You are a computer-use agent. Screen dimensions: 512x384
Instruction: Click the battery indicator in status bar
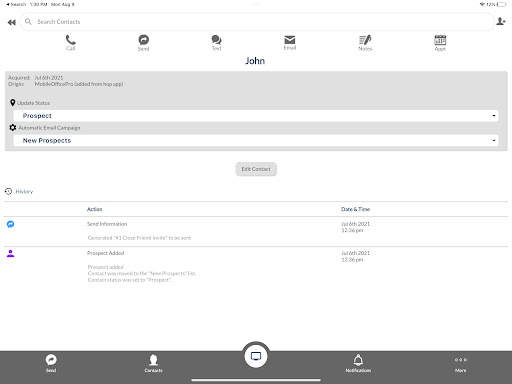502,4
